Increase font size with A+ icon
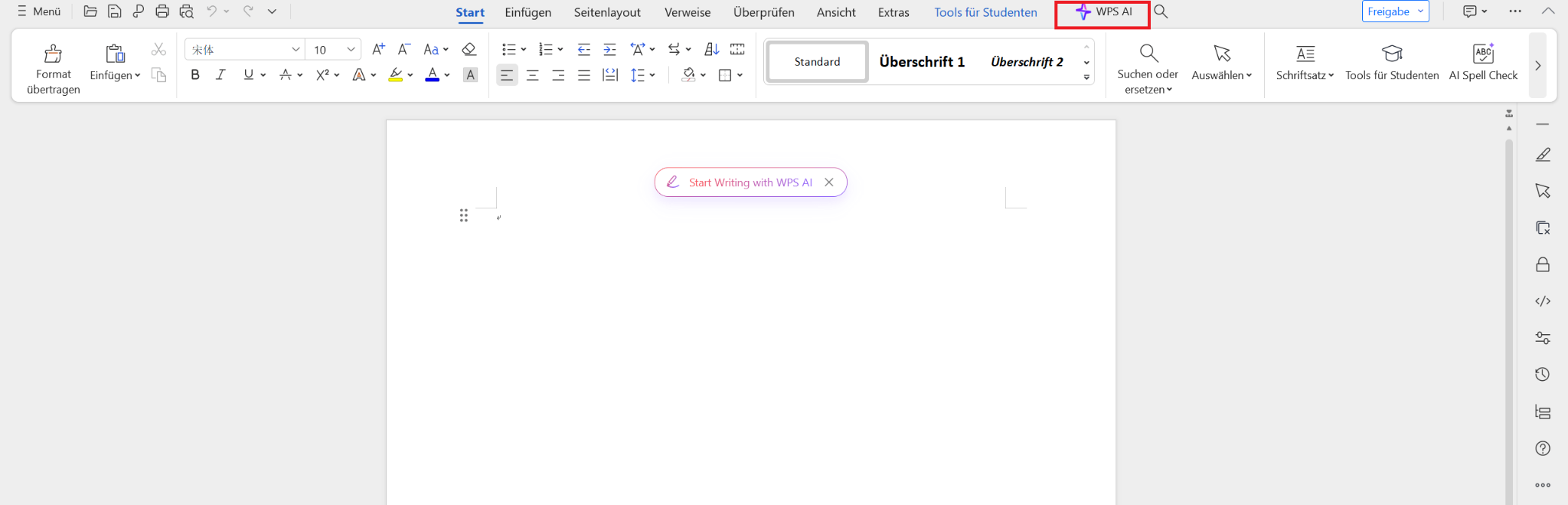The height and width of the screenshot is (505, 1568). [x=378, y=50]
